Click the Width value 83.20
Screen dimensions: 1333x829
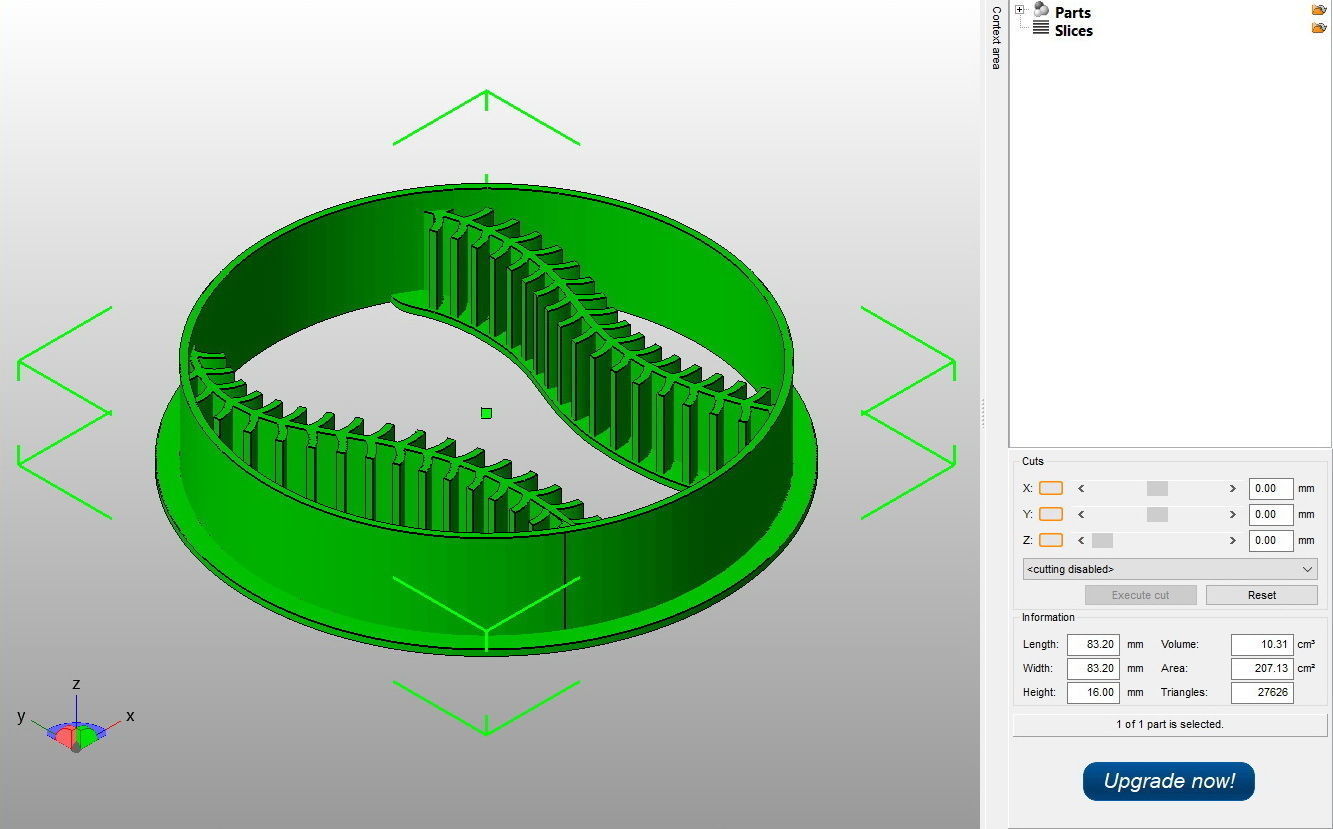tap(1092, 669)
